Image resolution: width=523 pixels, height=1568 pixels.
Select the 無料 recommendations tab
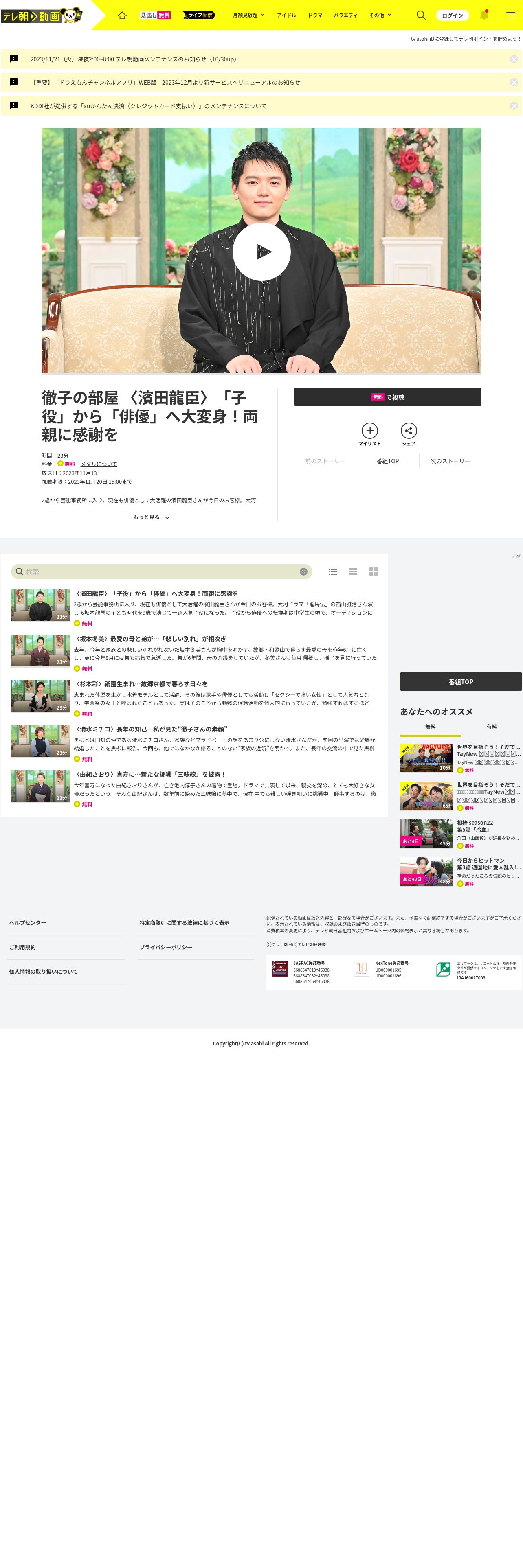tap(431, 727)
